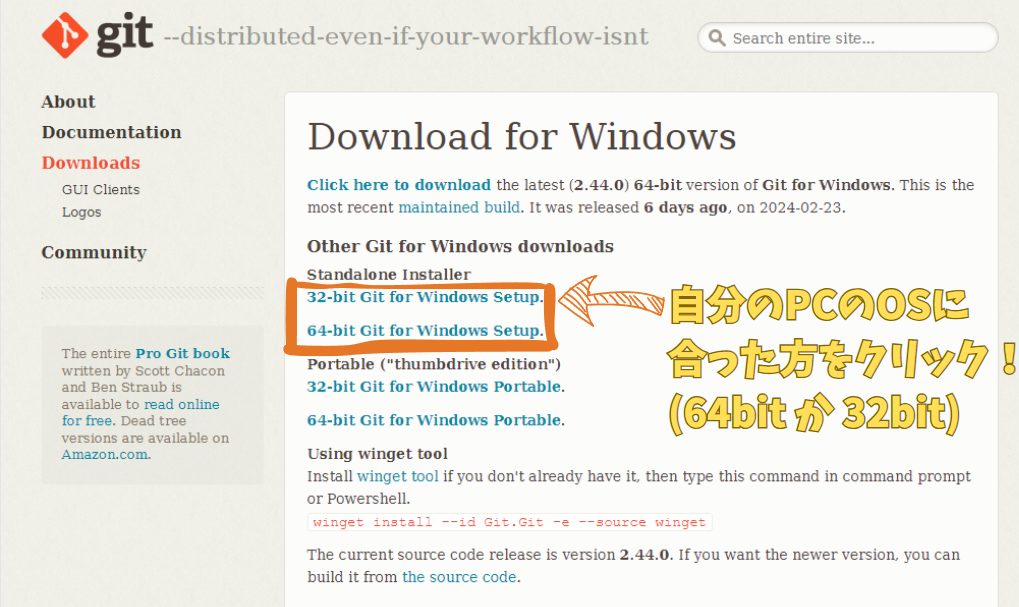Download 64-bit Git for Windows Portable
The image size is (1019, 607).
point(433,420)
